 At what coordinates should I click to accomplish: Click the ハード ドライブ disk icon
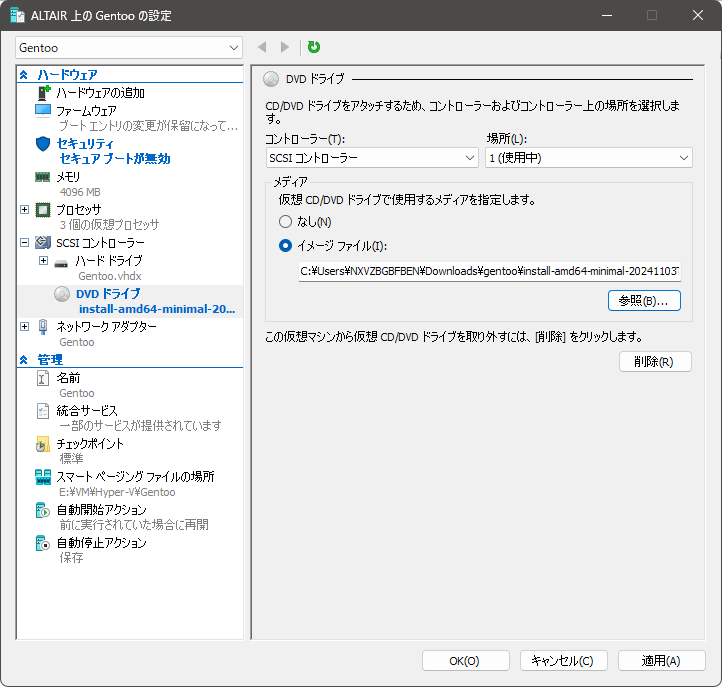click(61, 264)
